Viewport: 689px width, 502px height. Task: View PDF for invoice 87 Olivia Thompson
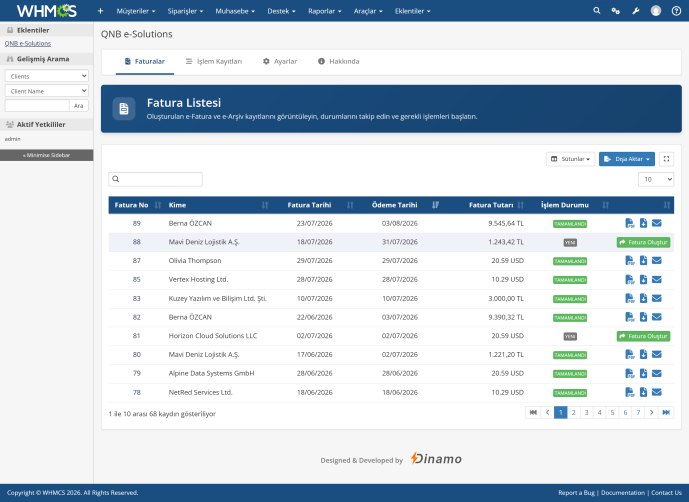point(630,261)
